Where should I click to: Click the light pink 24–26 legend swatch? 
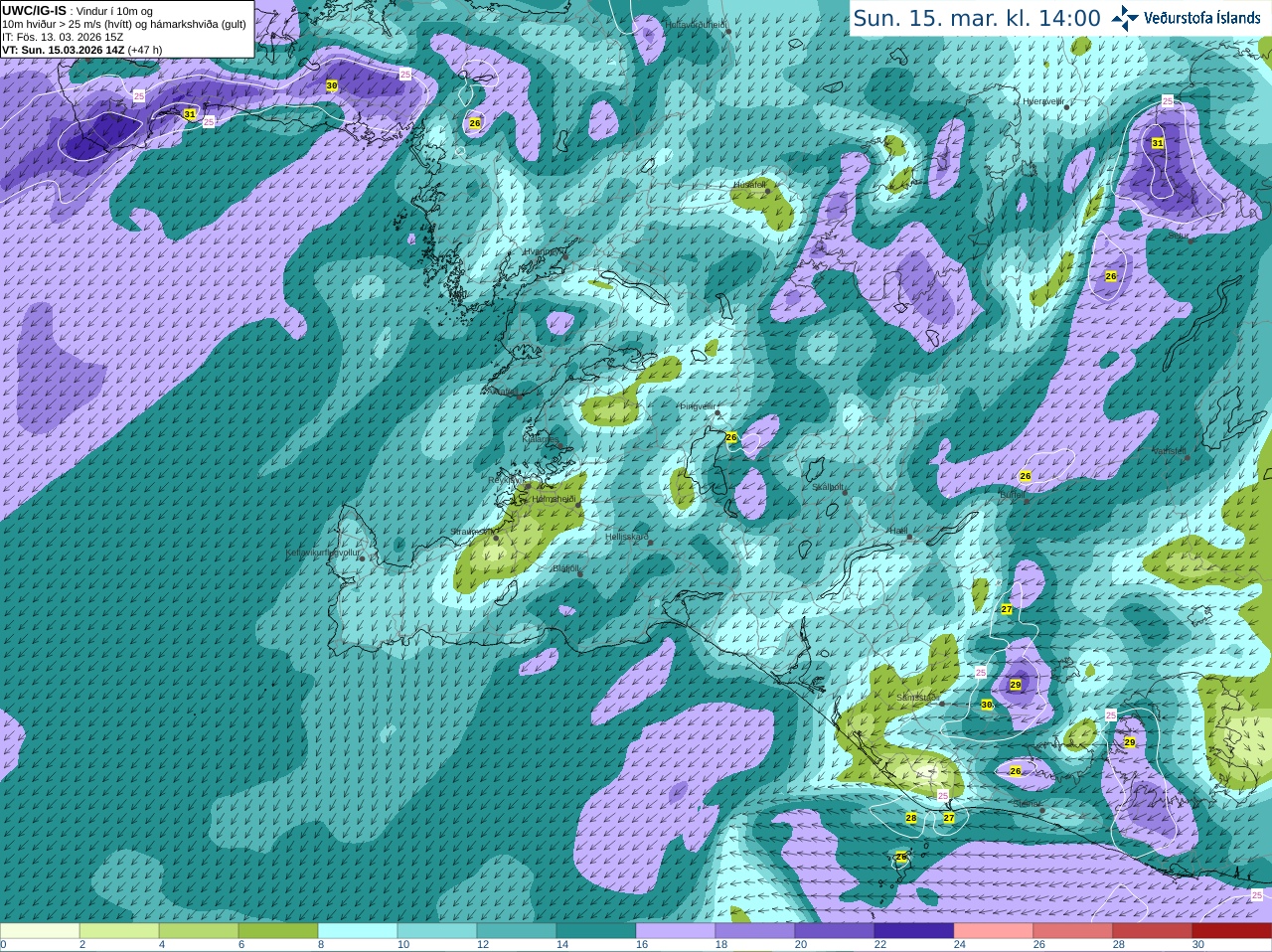tap(994, 931)
